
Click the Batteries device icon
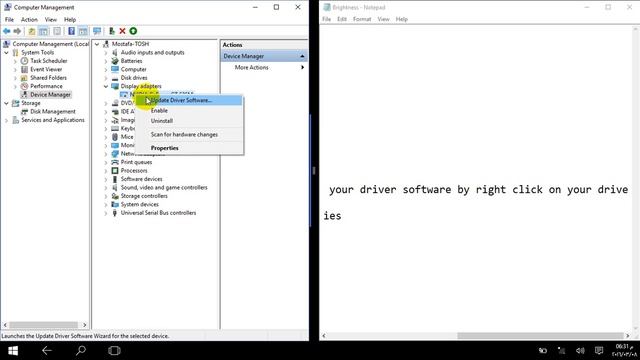point(115,61)
